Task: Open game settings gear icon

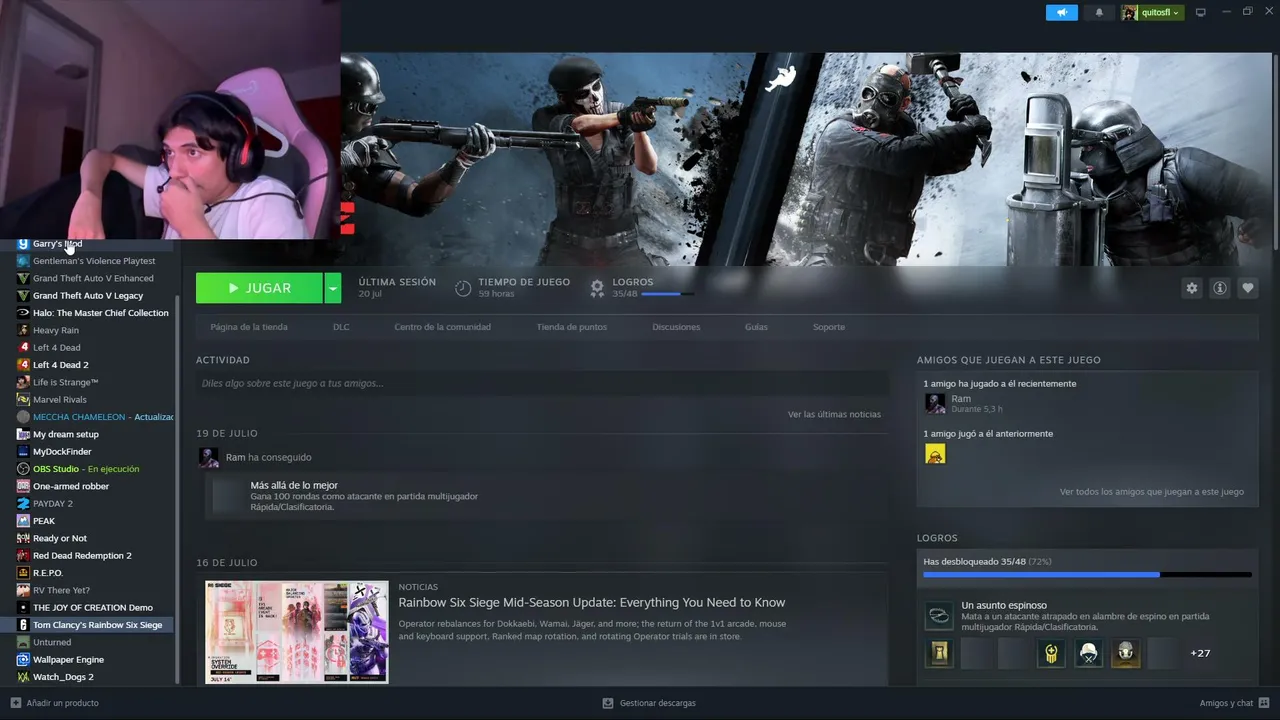Action: (1192, 288)
